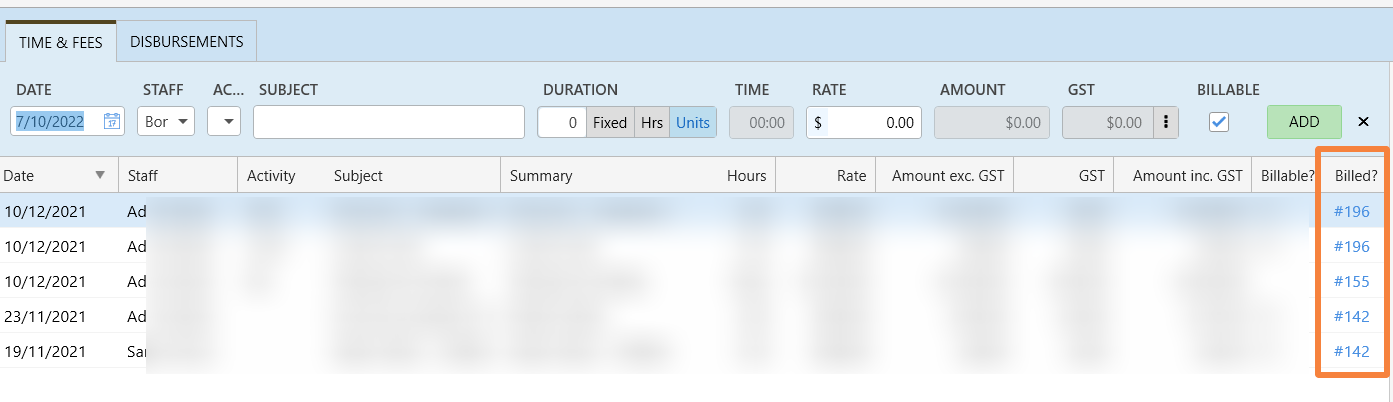Open the Staff dropdown
The height and width of the screenshot is (402, 1393).
click(x=166, y=122)
